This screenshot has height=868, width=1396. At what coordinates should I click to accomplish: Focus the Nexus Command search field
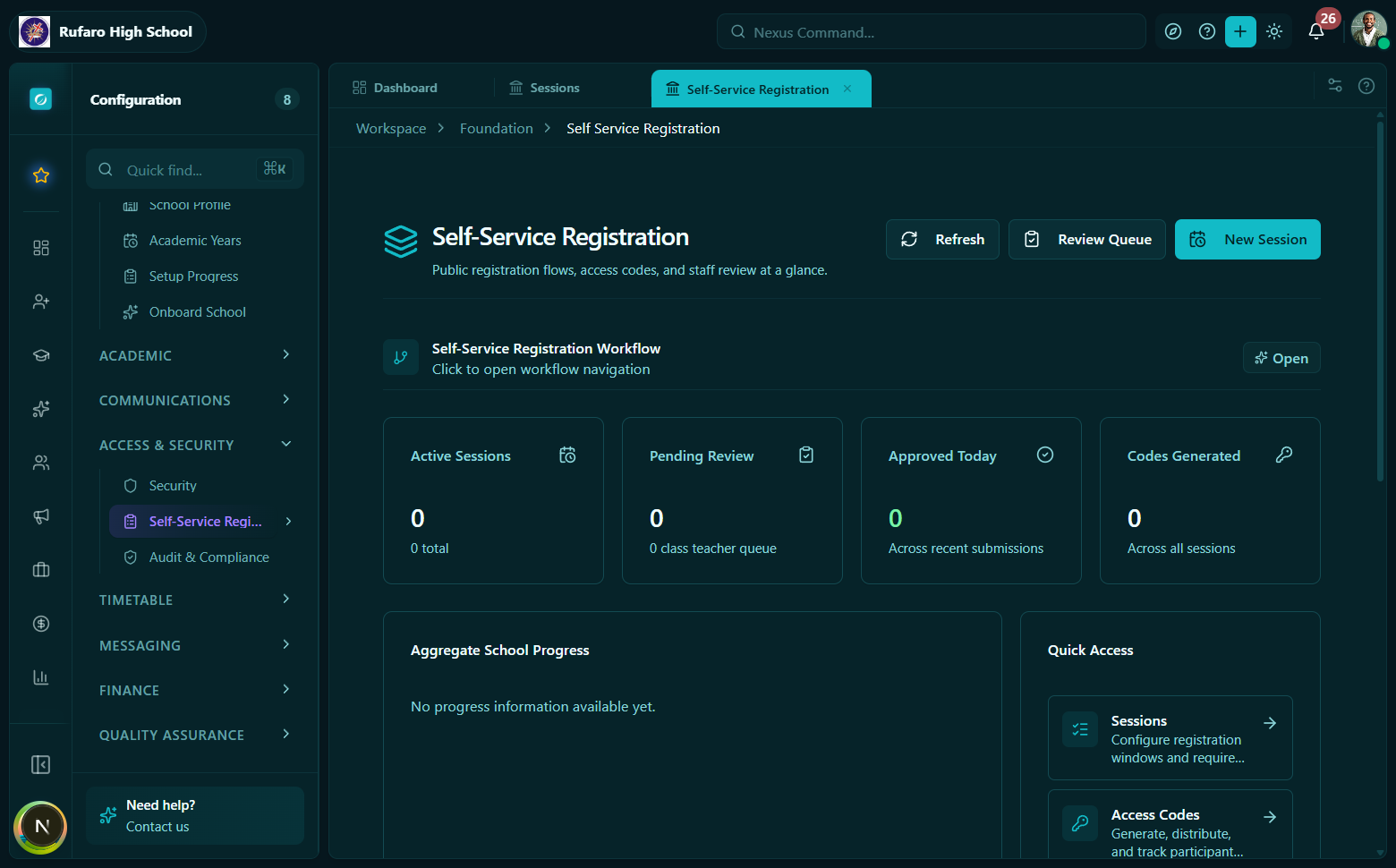pyautogui.click(x=931, y=31)
